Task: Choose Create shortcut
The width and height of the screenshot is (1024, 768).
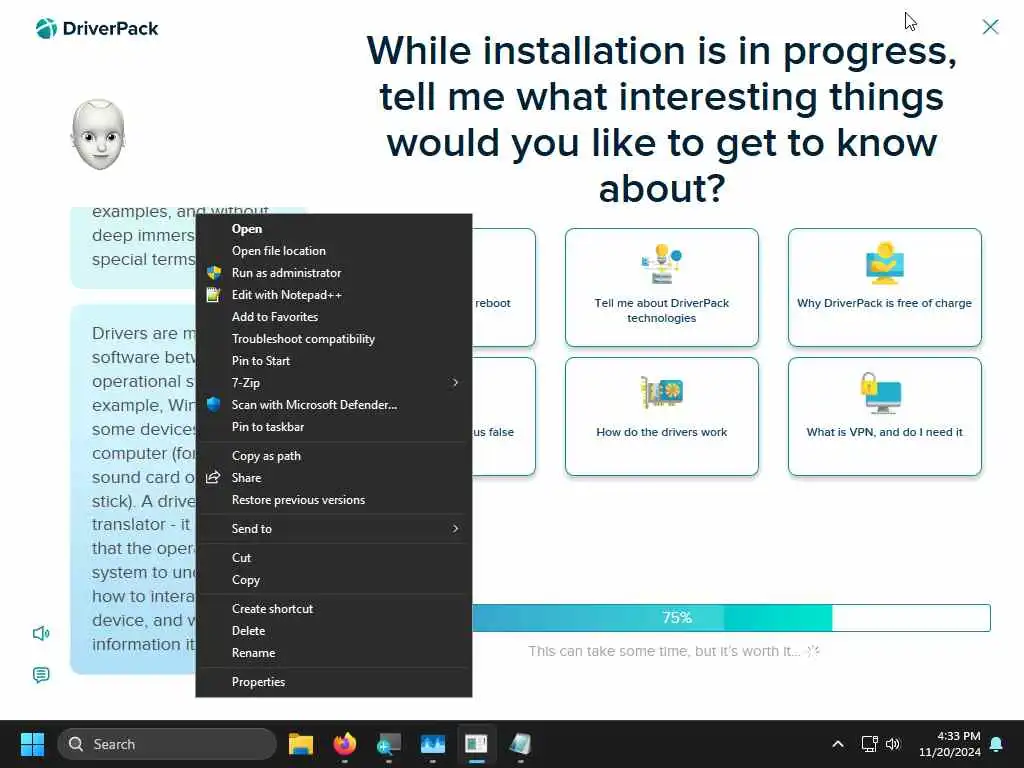Action: pyautogui.click(x=334, y=609)
